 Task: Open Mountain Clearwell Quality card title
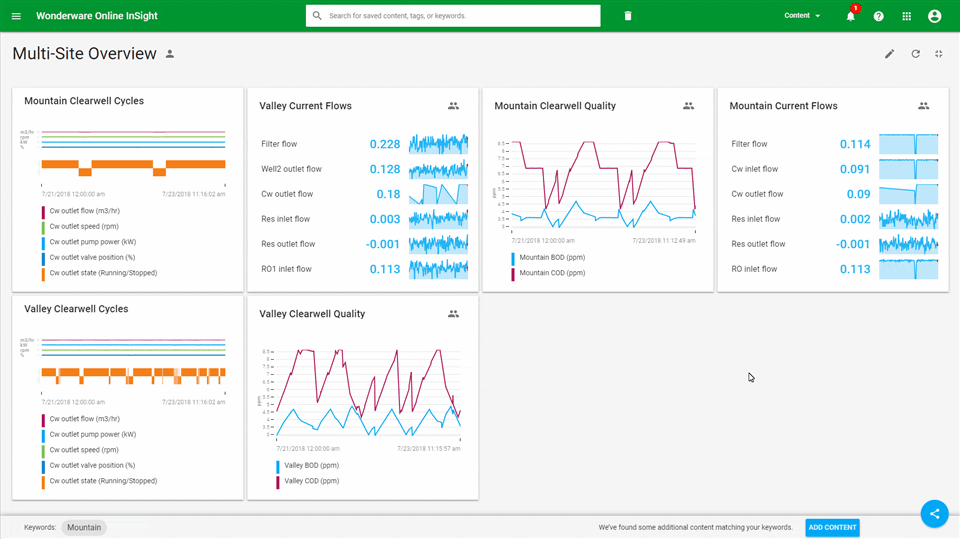[555, 106]
